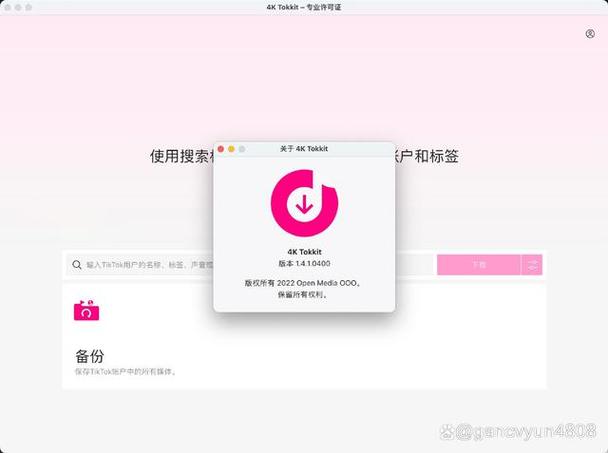Click the 版权所有 2022 Open Media copyright line

point(303,283)
